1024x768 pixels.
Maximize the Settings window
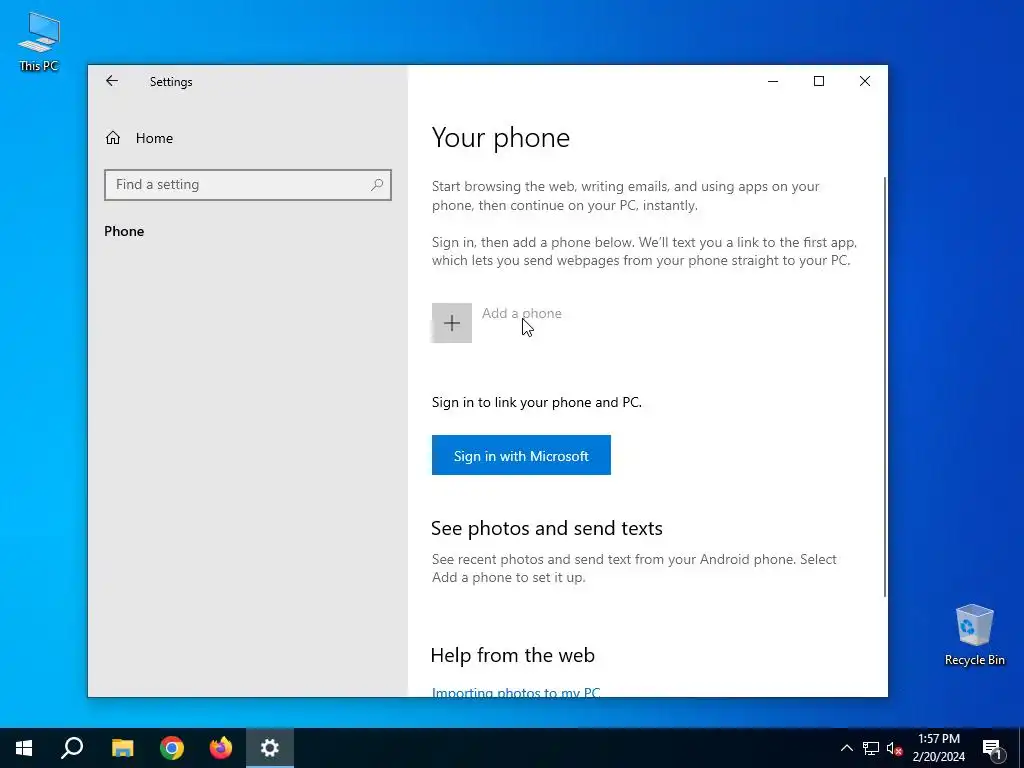(x=818, y=81)
